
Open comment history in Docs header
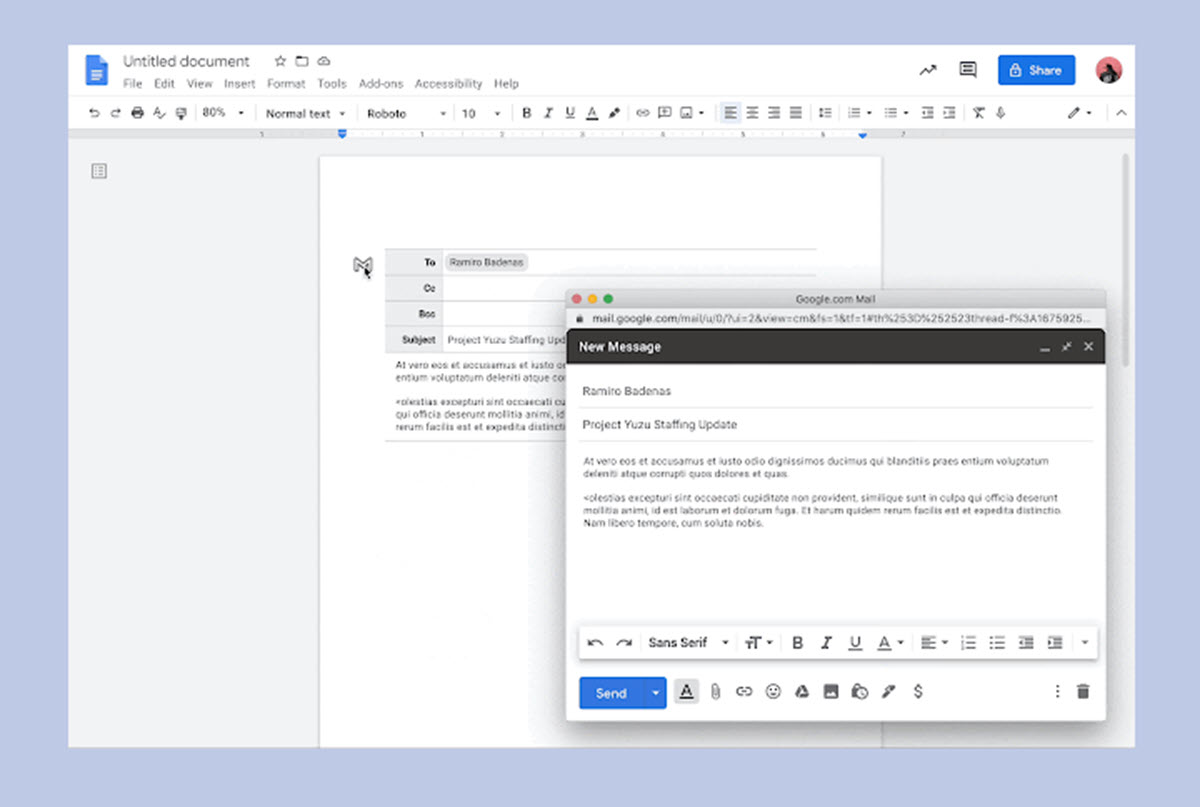(x=967, y=70)
